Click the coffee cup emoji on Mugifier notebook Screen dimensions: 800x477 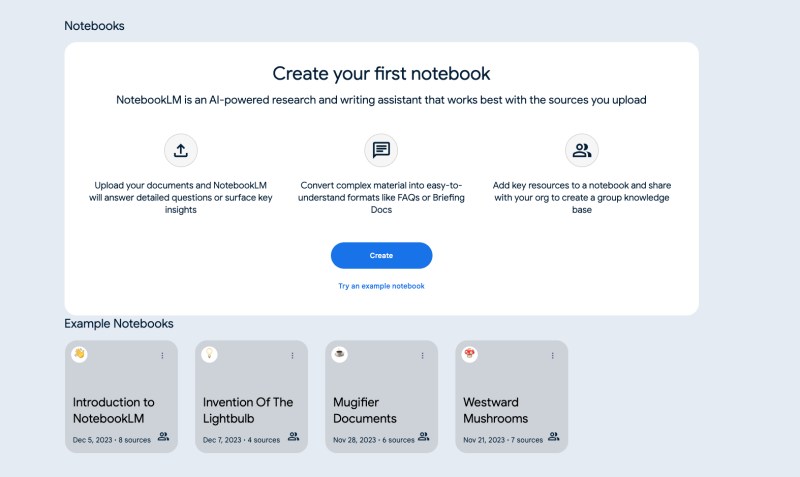(x=339, y=354)
